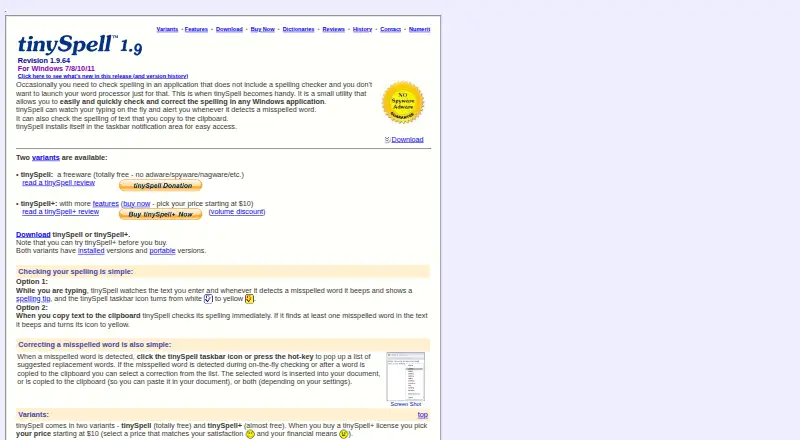This screenshot has width=800, height=440.
Task: Click the tinySpell 1.9 logo
Action: (80, 45)
